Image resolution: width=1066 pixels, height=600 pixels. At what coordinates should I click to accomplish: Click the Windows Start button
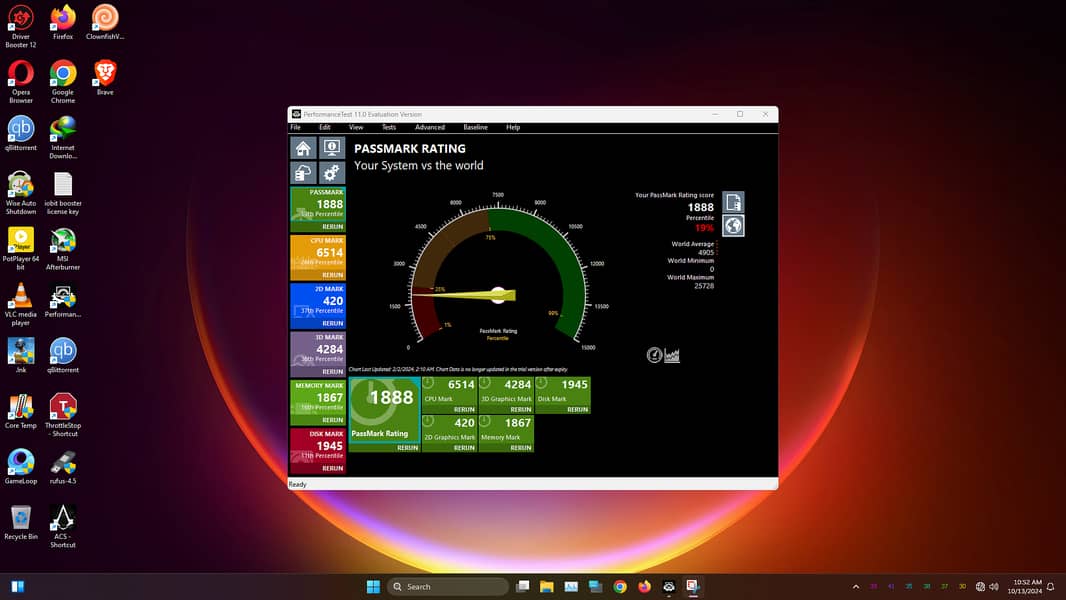click(x=373, y=586)
